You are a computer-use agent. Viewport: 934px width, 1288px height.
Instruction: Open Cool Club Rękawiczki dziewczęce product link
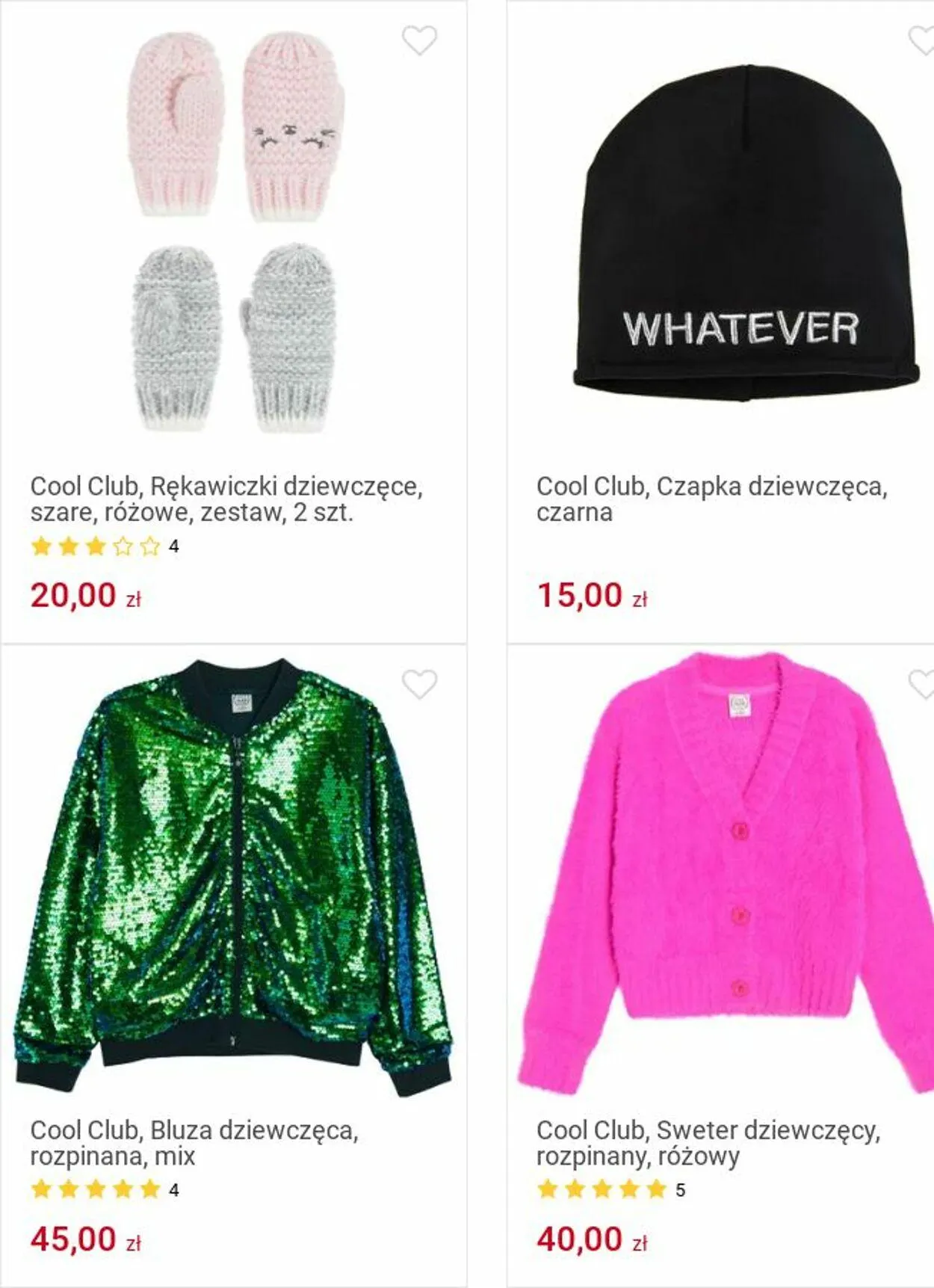(x=226, y=499)
